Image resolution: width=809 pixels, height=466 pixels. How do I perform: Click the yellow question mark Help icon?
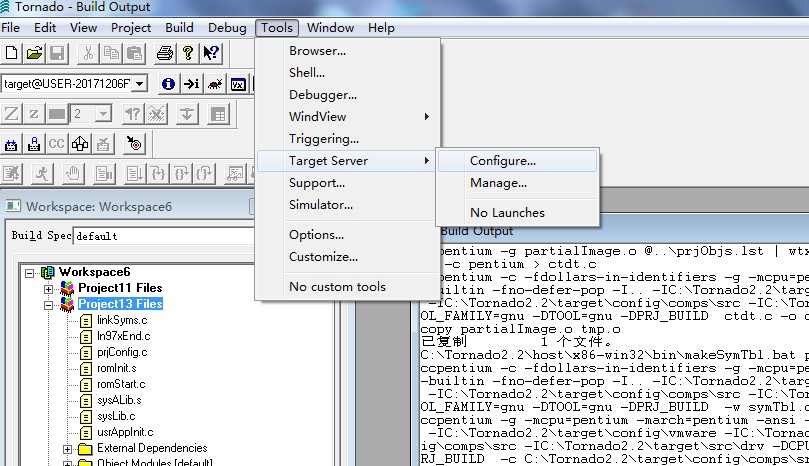(x=188, y=53)
